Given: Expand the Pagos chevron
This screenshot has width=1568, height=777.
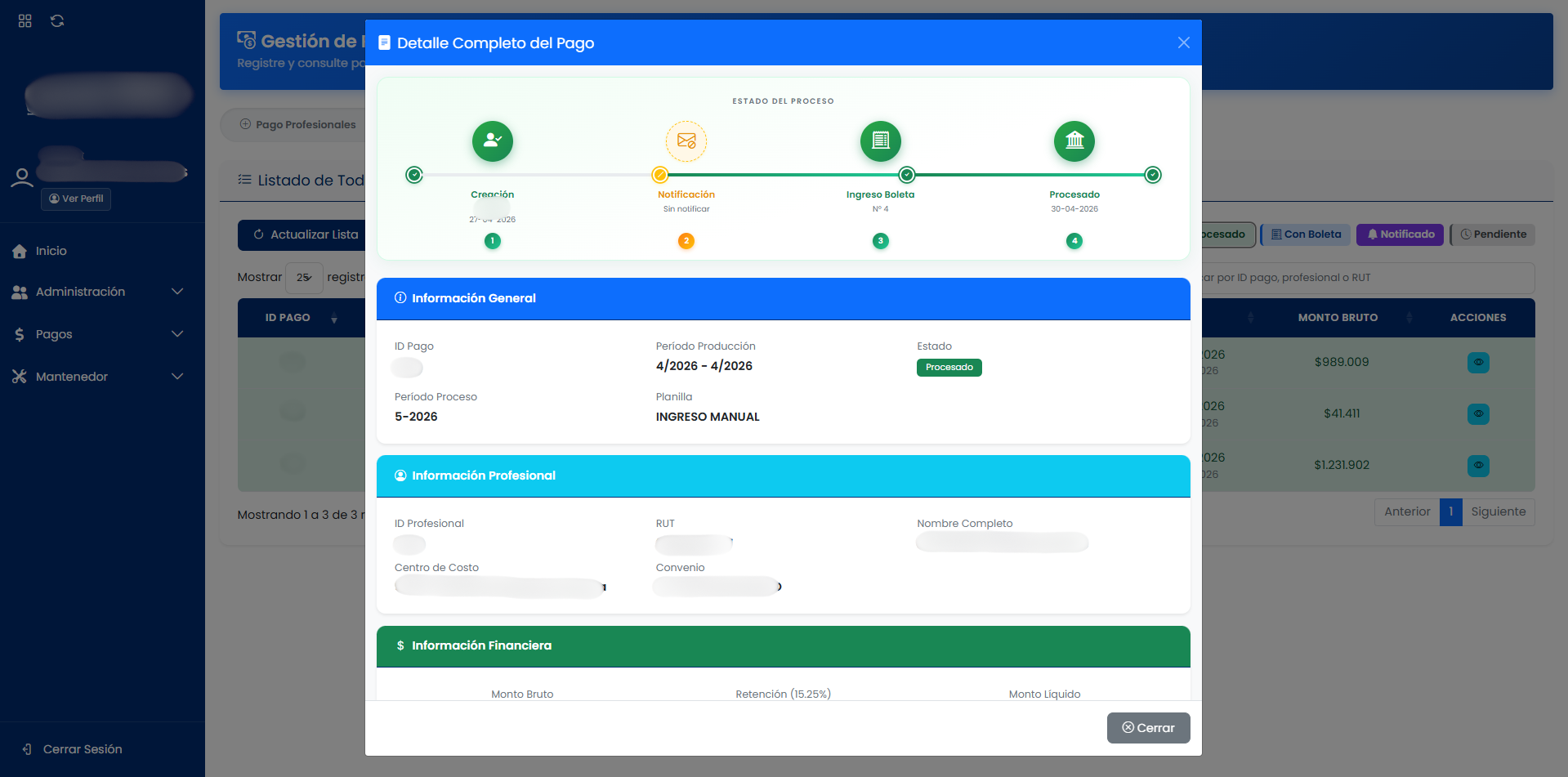Looking at the screenshot, I should coord(177,334).
